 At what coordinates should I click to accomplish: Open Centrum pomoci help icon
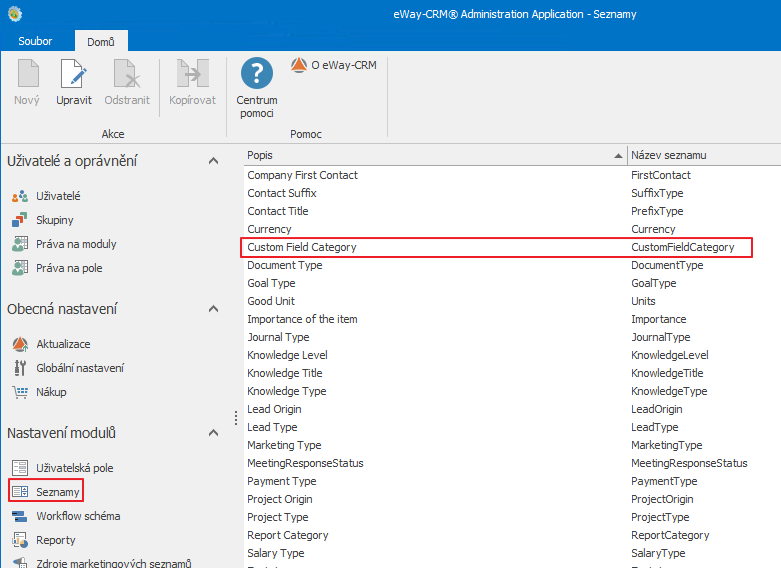click(x=257, y=73)
